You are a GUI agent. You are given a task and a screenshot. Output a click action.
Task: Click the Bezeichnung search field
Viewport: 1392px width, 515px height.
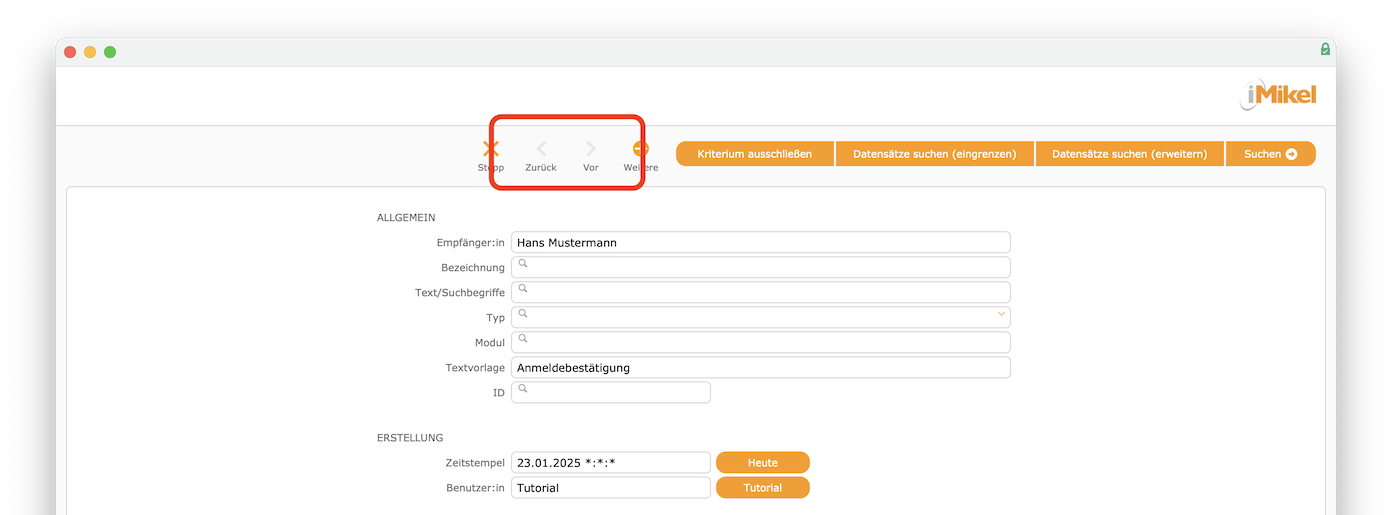pos(761,267)
